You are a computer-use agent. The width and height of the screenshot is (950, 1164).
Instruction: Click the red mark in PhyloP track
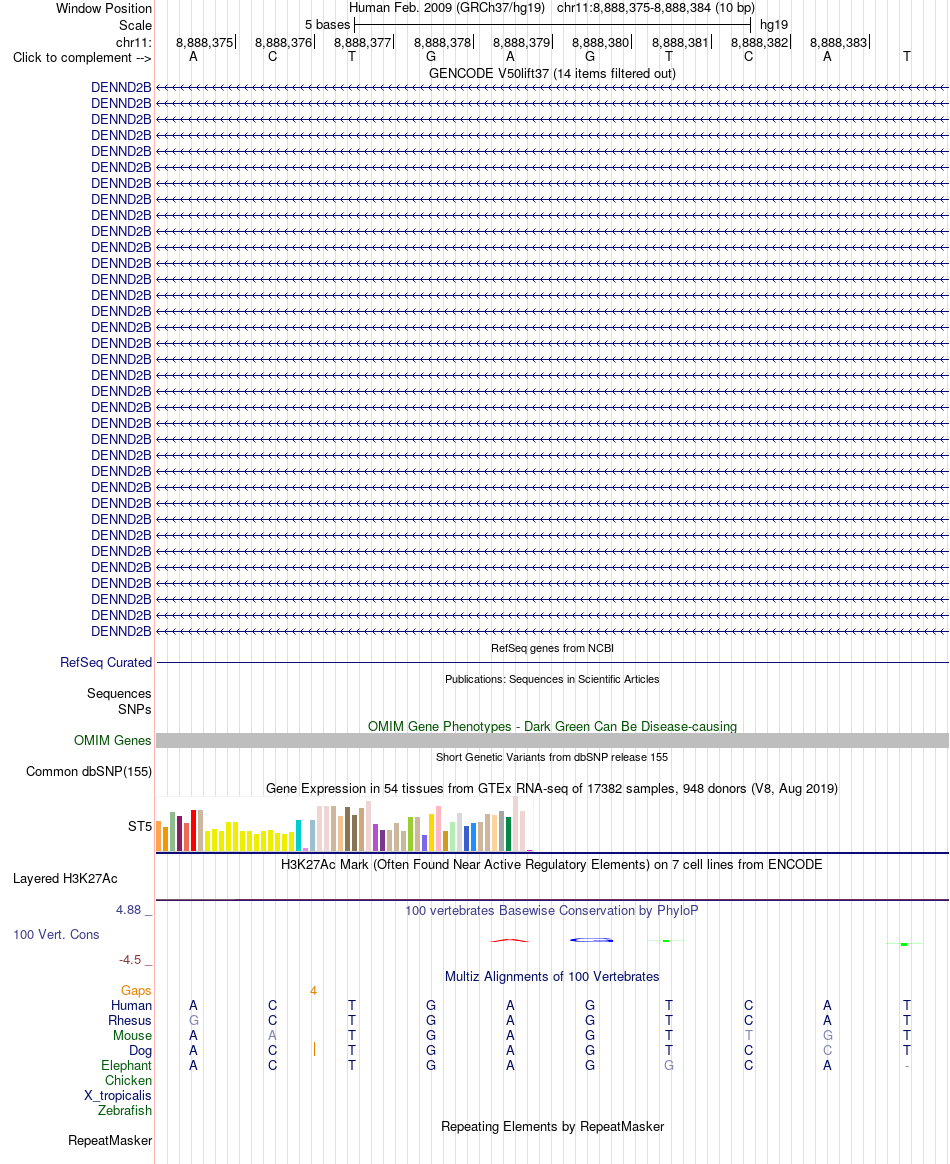510,941
